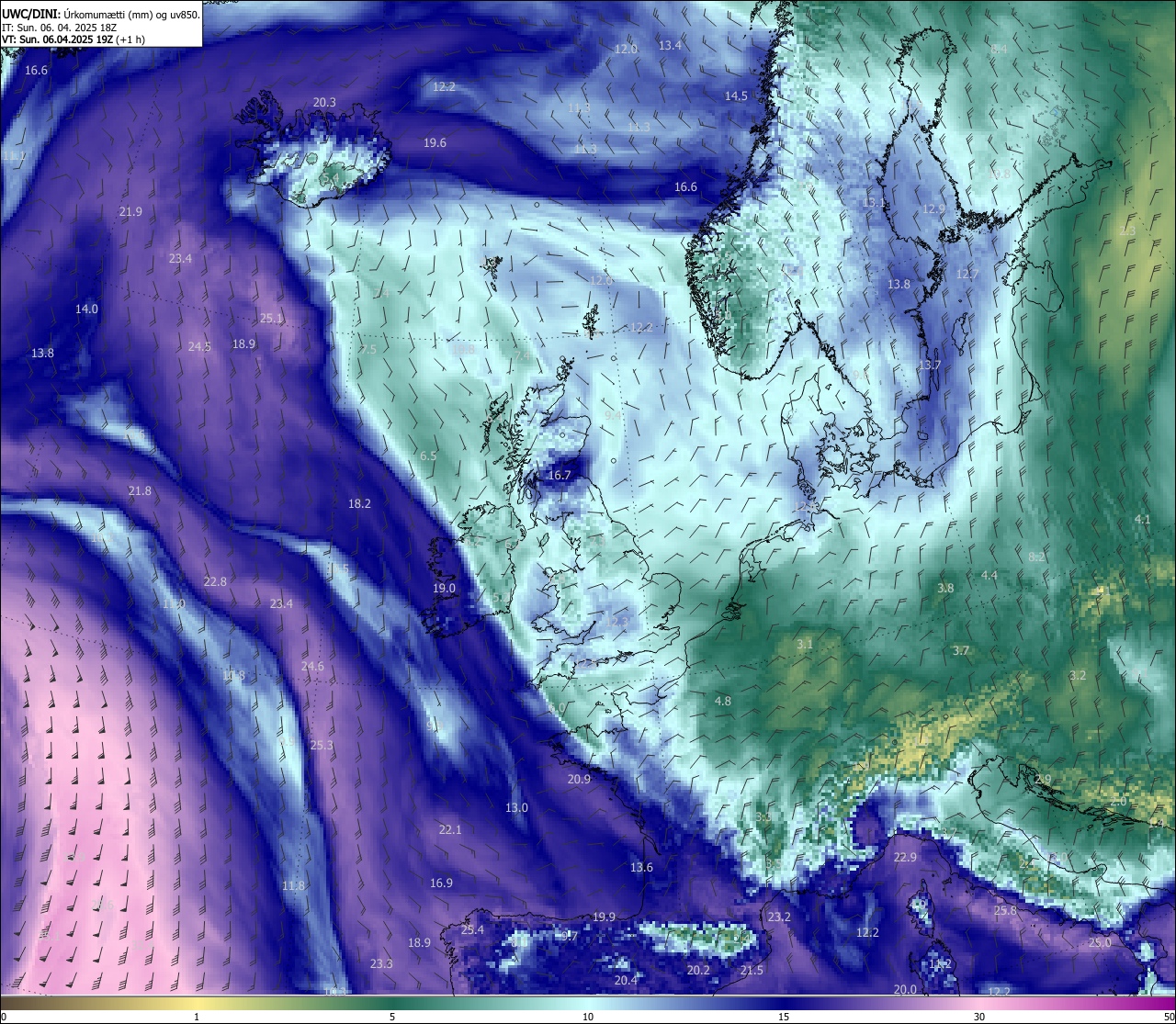
Task: Click the 20.4 value over Spain
Action: pos(626,981)
